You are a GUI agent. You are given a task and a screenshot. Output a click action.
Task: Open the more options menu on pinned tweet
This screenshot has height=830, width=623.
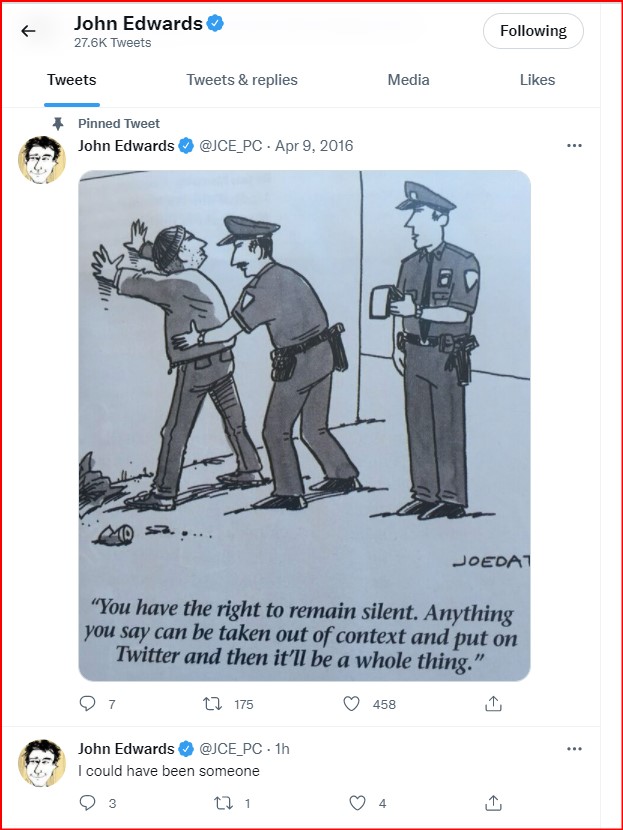click(574, 146)
